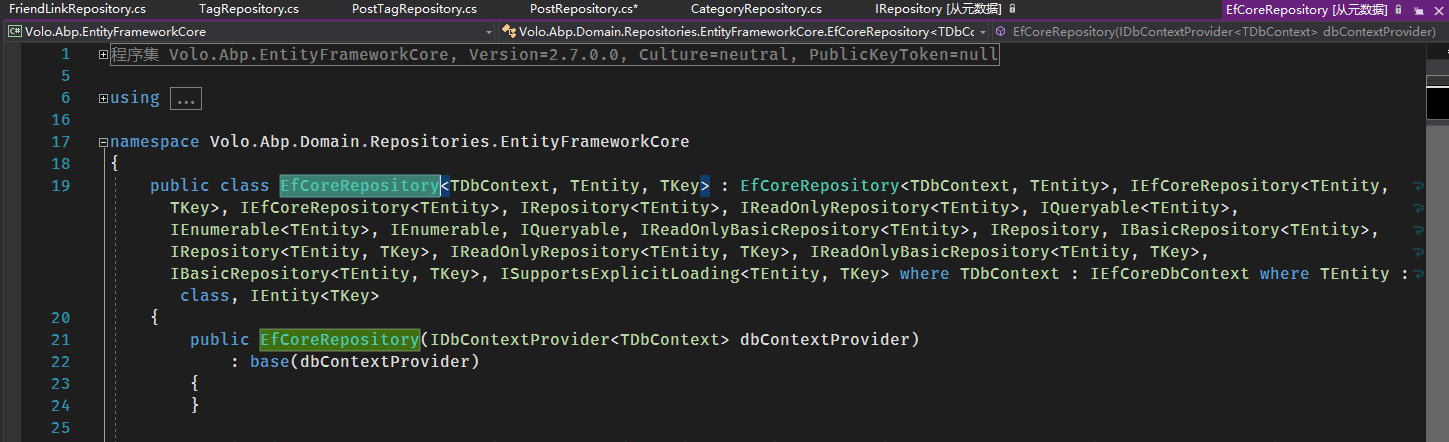Screen dimensions: 1449x442
Task: Click the C# project icon in navigation bar
Action: (15, 31)
